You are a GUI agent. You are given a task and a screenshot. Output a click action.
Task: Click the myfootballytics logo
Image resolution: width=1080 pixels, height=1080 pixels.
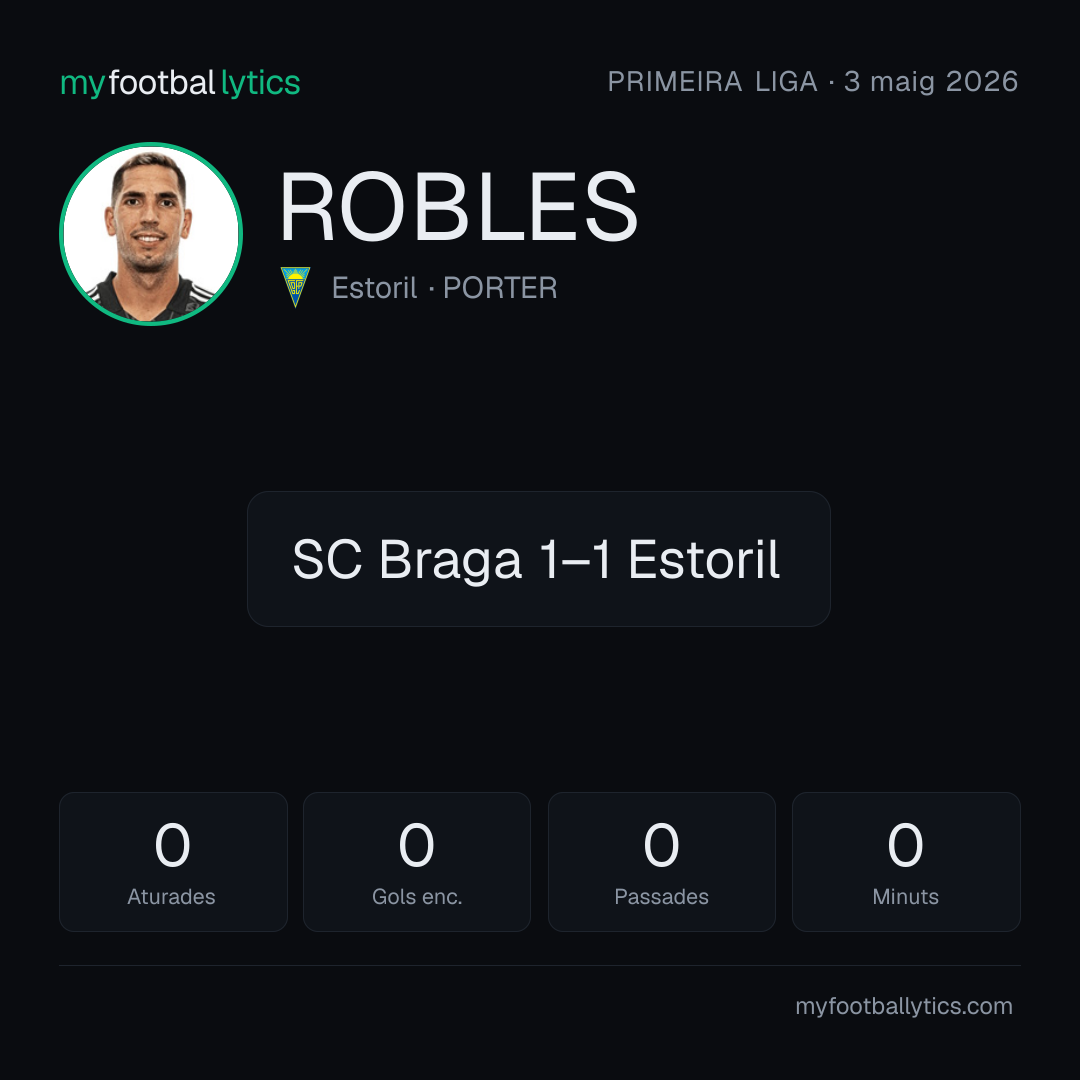pos(180,83)
